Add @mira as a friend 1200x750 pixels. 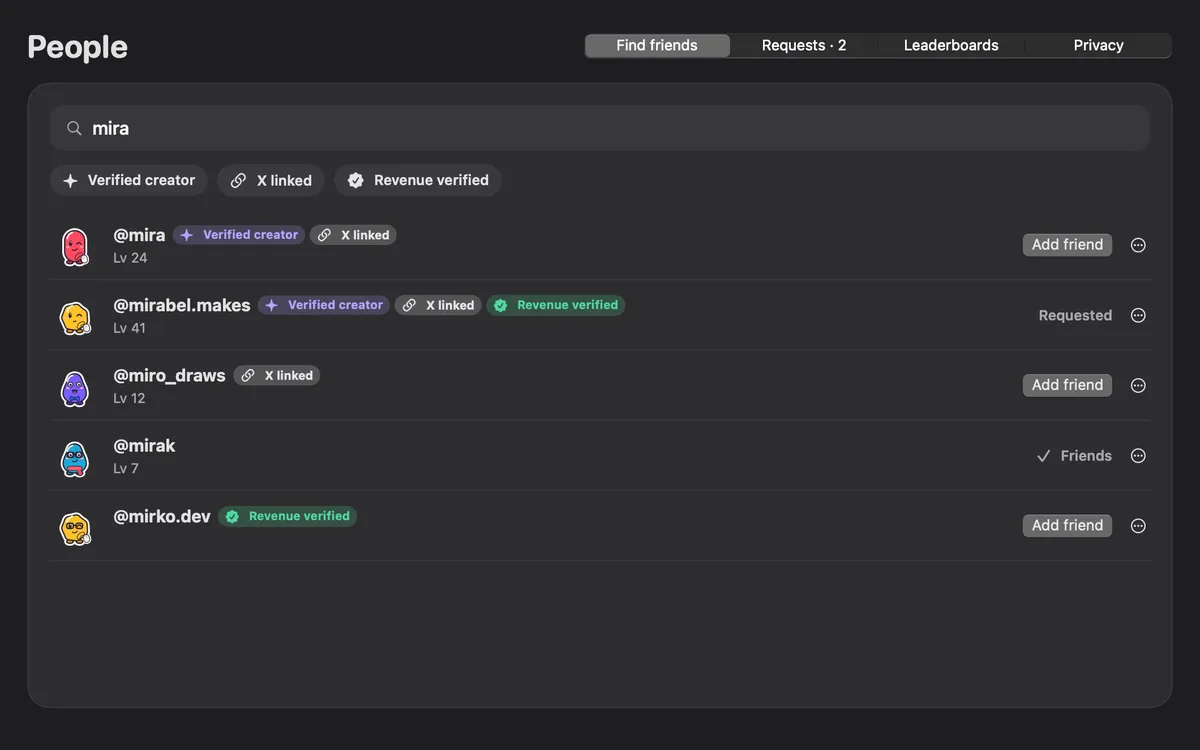click(x=1067, y=245)
